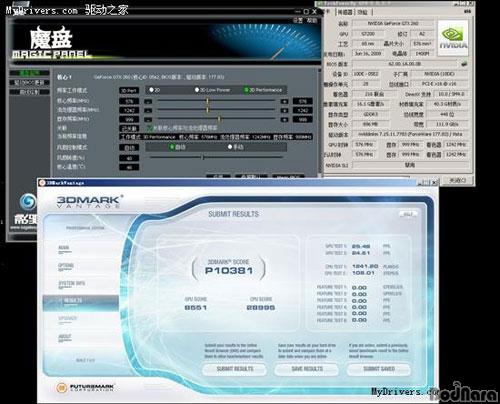Click the GPU name field NVIDIA GeForce GTX 260
The image size is (500, 404).
point(393,23)
